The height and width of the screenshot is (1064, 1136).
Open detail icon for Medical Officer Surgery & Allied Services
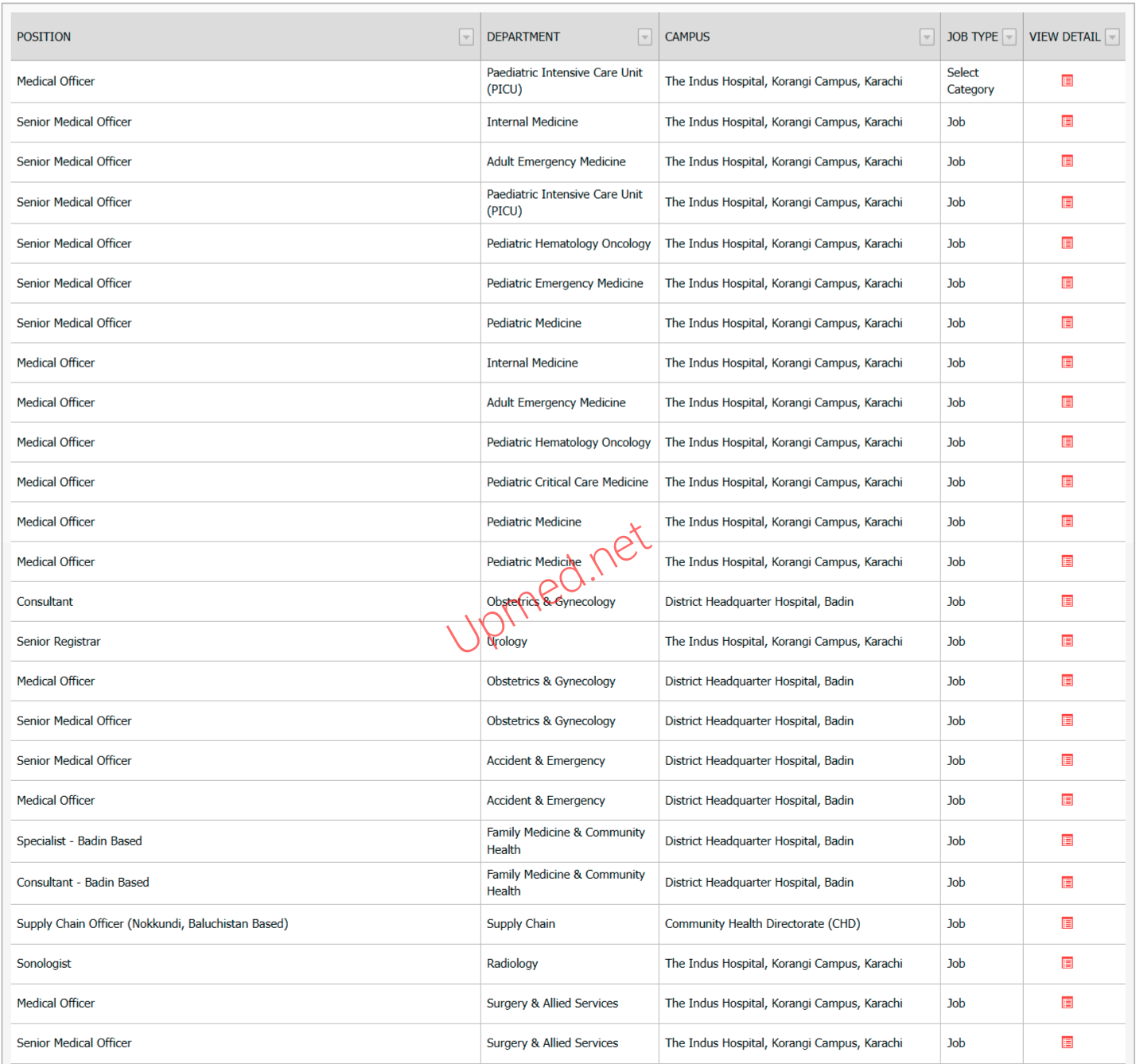coord(1067,1003)
